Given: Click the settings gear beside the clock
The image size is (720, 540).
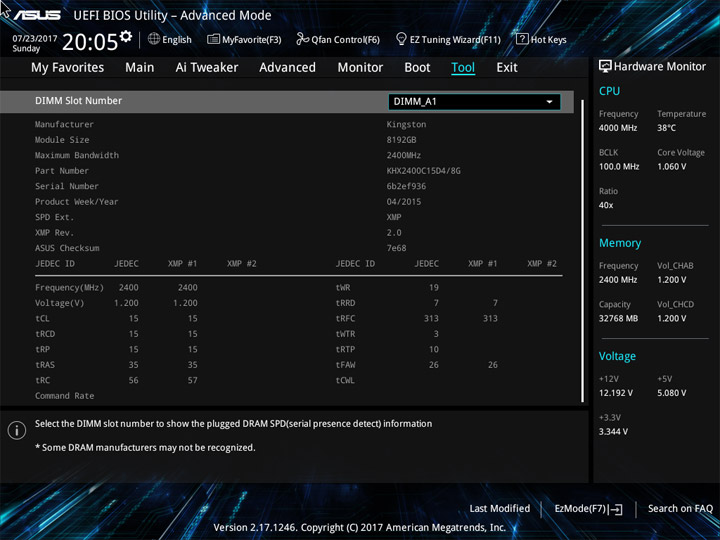Looking at the screenshot, I should [x=126, y=36].
